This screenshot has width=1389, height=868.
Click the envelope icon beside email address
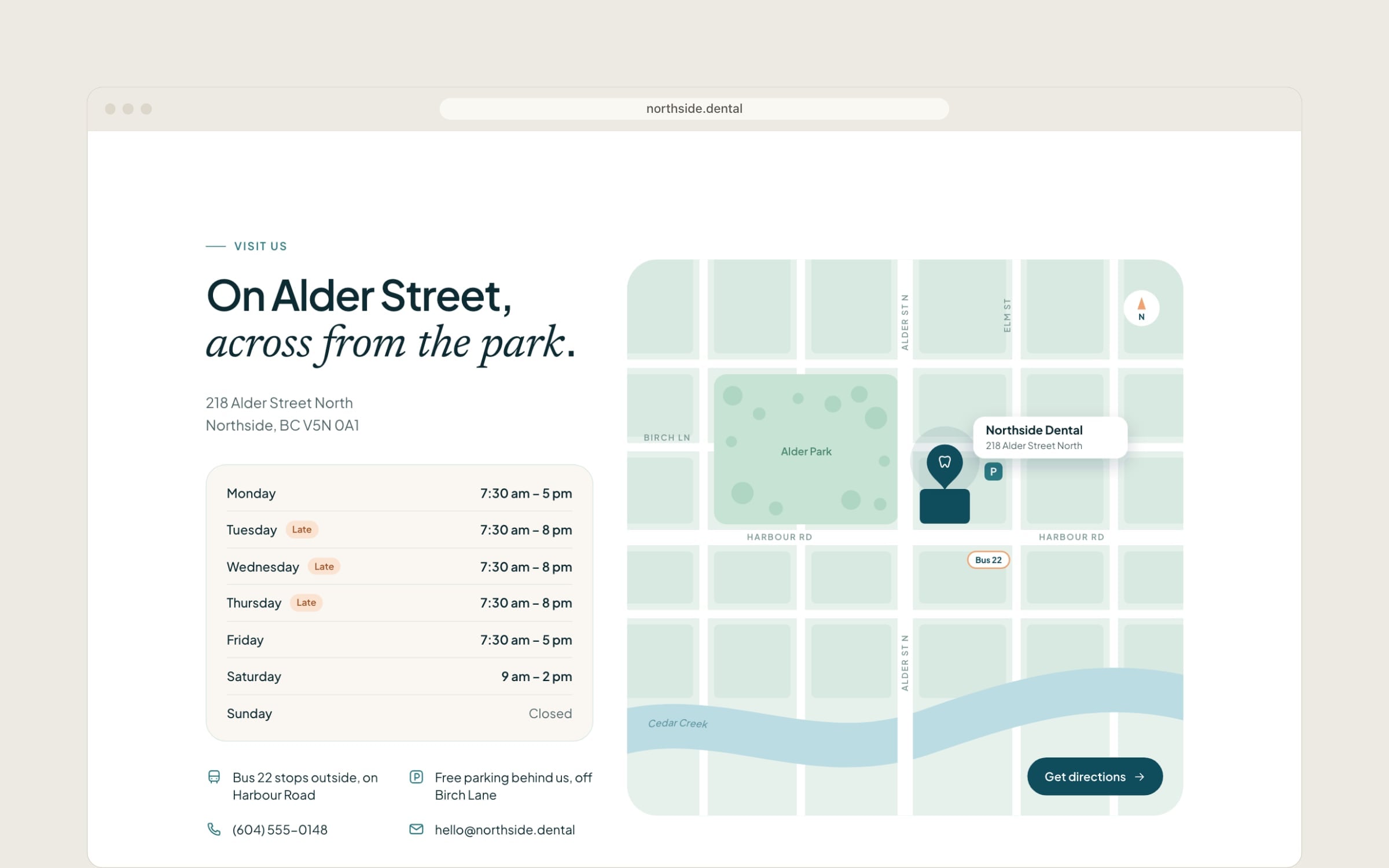[x=416, y=829]
